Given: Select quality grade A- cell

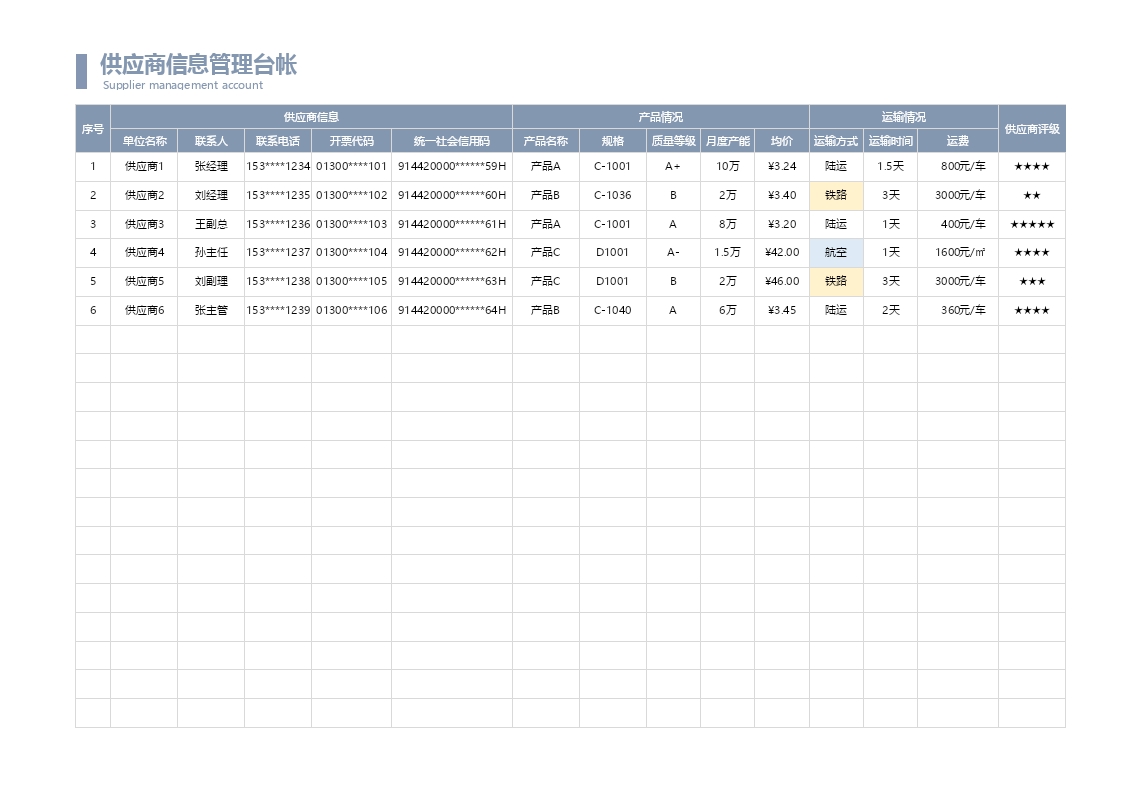Looking at the screenshot, I should pyautogui.click(x=673, y=253).
